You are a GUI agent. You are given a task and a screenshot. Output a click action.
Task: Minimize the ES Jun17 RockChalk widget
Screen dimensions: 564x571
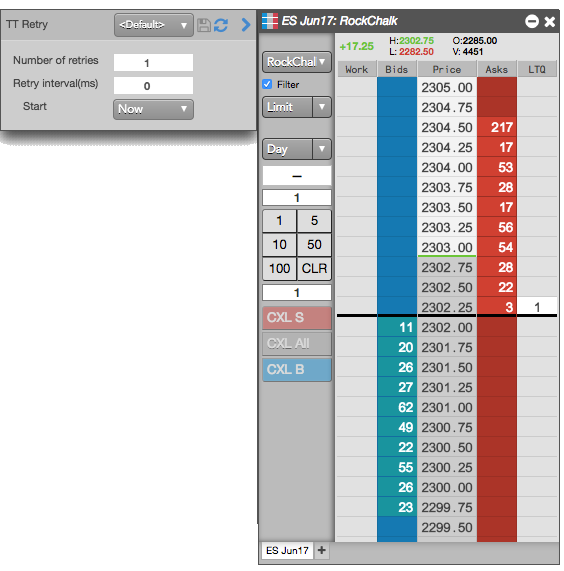click(532, 21)
